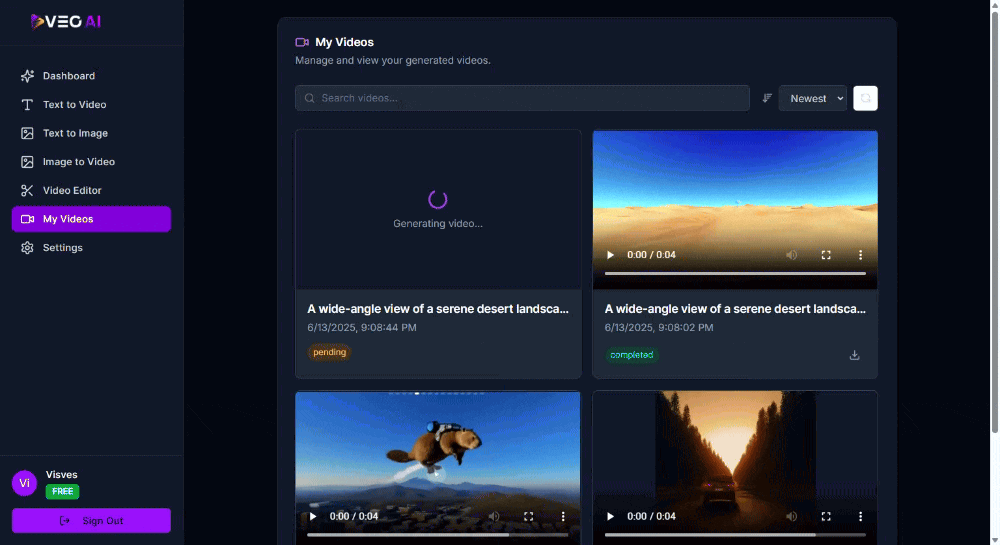Image resolution: width=1000 pixels, height=545 pixels.
Task: Click the Vi user avatar
Action: [x=24, y=483]
